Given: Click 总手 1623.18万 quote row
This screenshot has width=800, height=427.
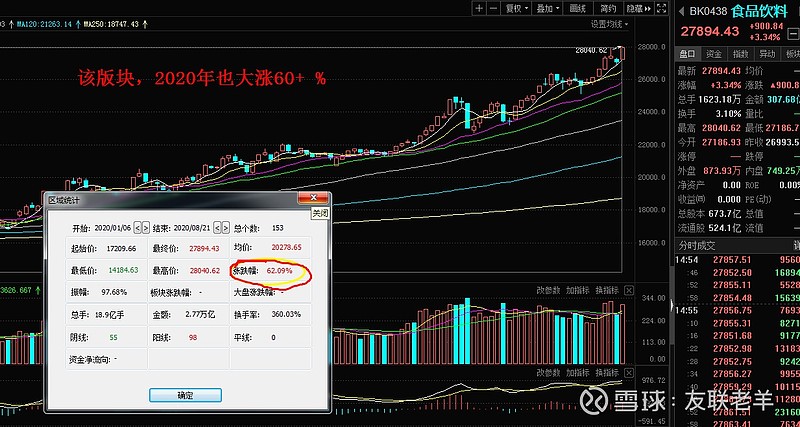Looking at the screenshot, I should (709, 99).
